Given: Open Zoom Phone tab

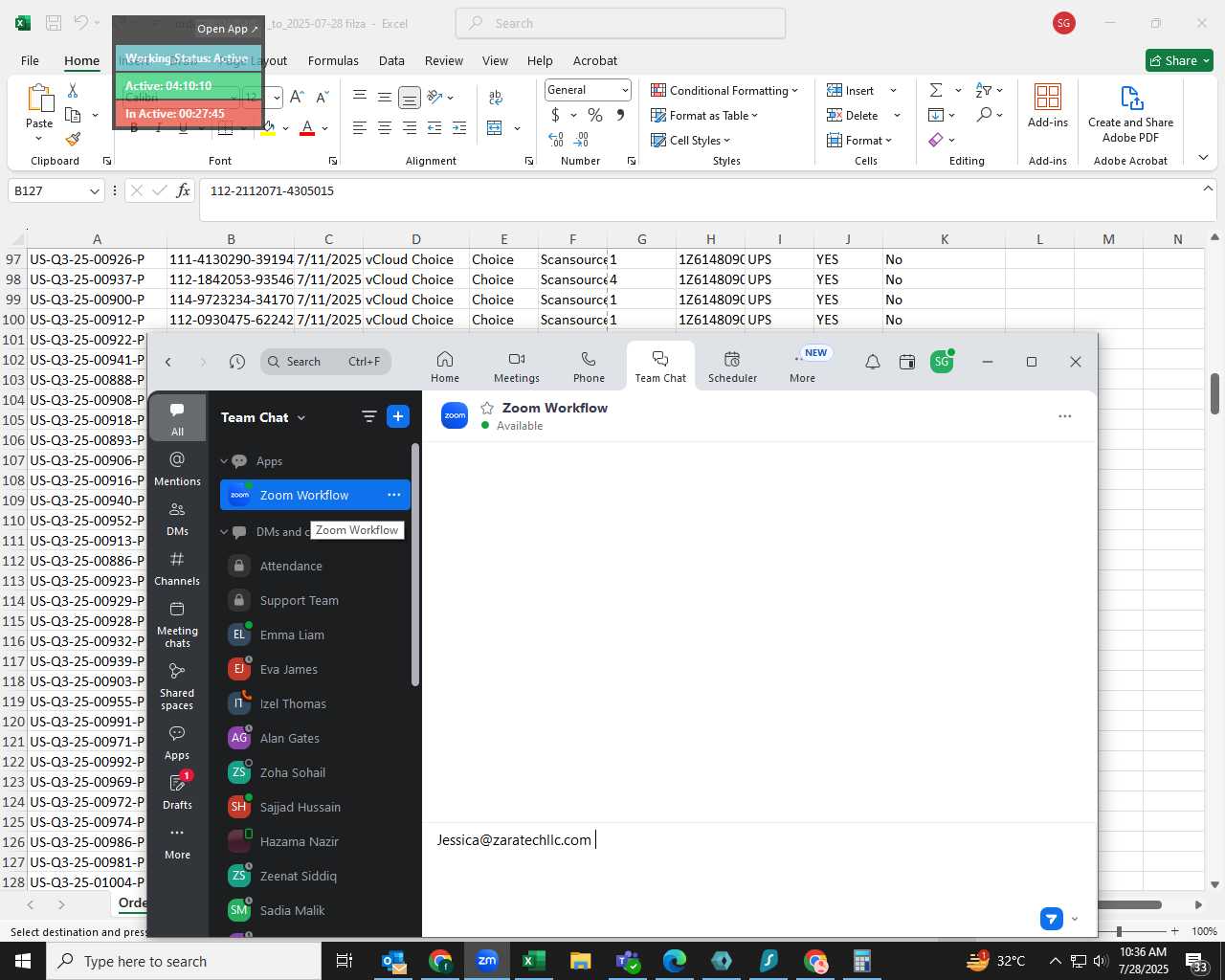Looking at the screenshot, I should click(589, 367).
